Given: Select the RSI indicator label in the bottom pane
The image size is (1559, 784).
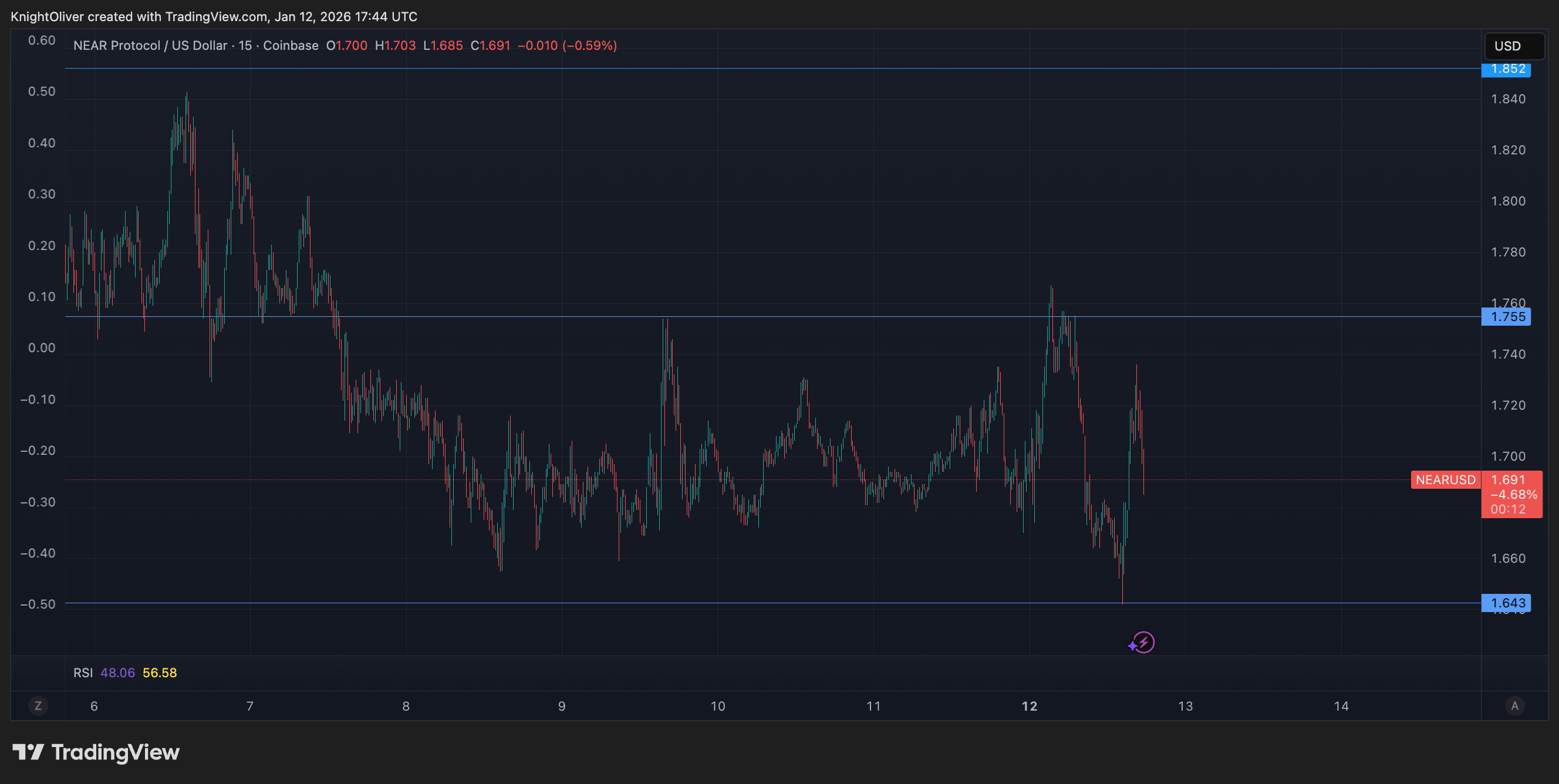Looking at the screenshot, I should (x=83, y=672).
